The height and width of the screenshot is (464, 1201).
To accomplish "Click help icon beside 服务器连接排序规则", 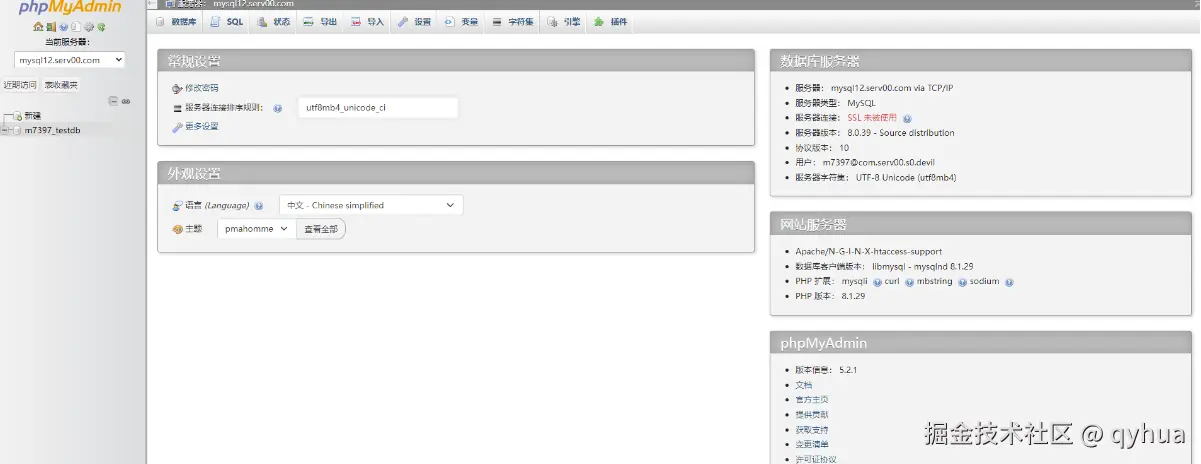I will pos(277,108).
